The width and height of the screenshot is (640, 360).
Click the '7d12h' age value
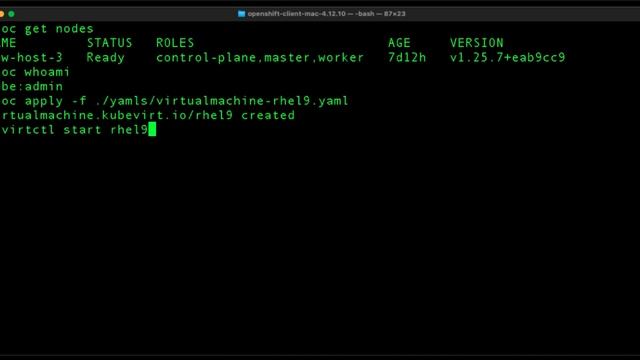tap(407, 58)
